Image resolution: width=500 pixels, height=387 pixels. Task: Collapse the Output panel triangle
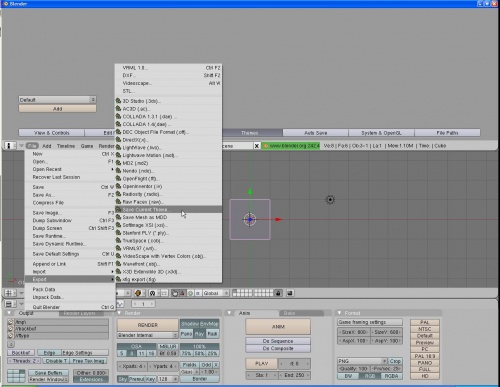(x=9, y=313)
